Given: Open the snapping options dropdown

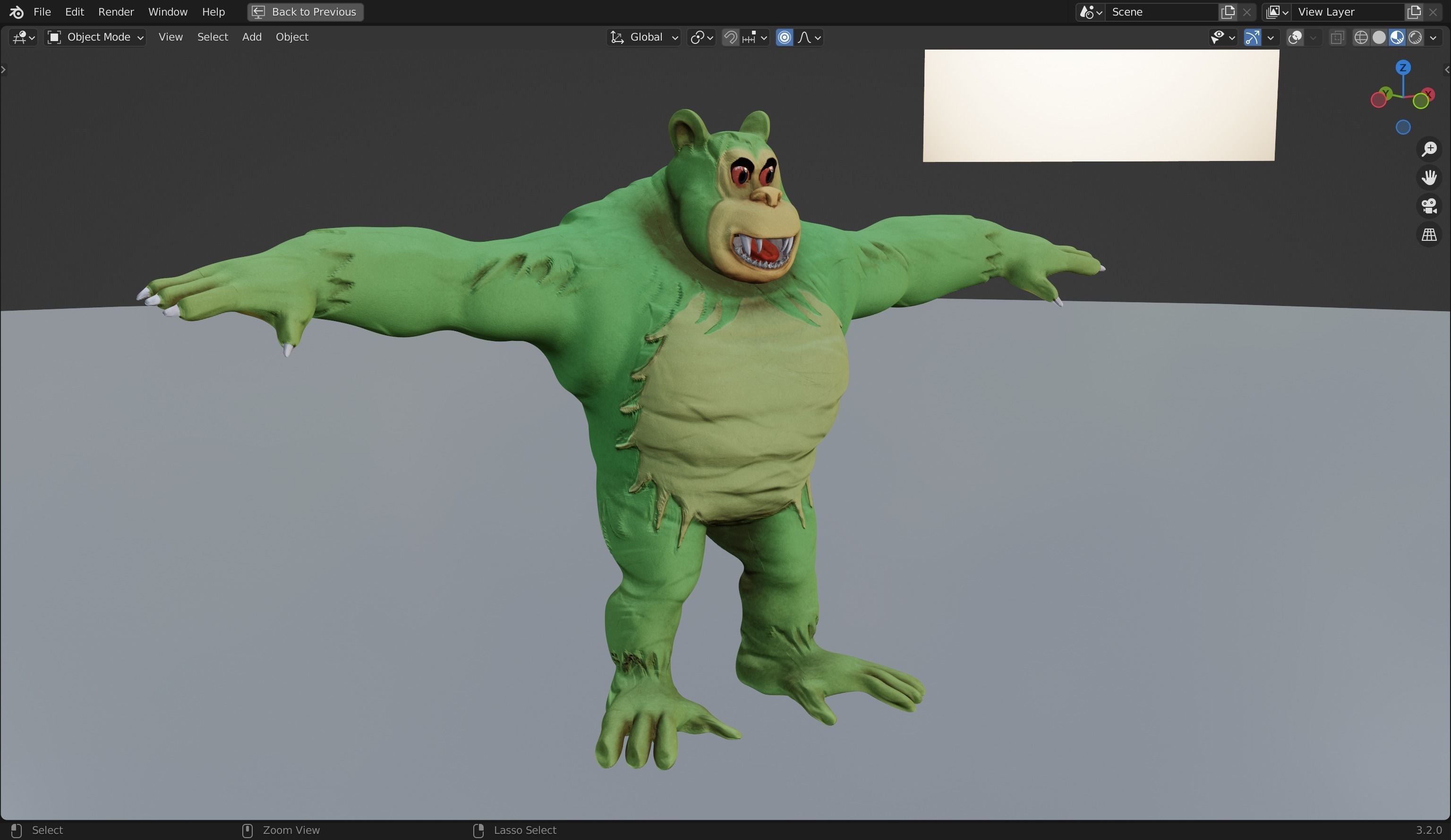Looking at the screenshot, I should coord(755,37).
